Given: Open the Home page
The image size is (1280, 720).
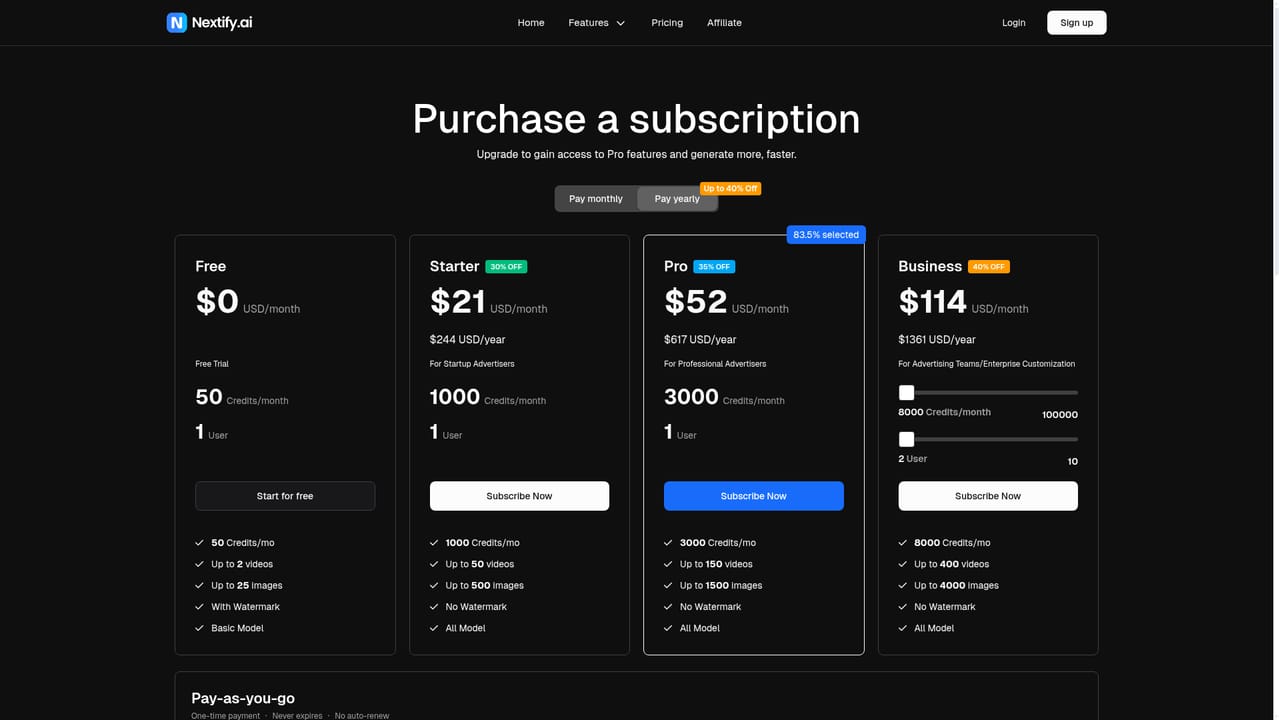Looking at the screenshot, I should pos(531,23).
